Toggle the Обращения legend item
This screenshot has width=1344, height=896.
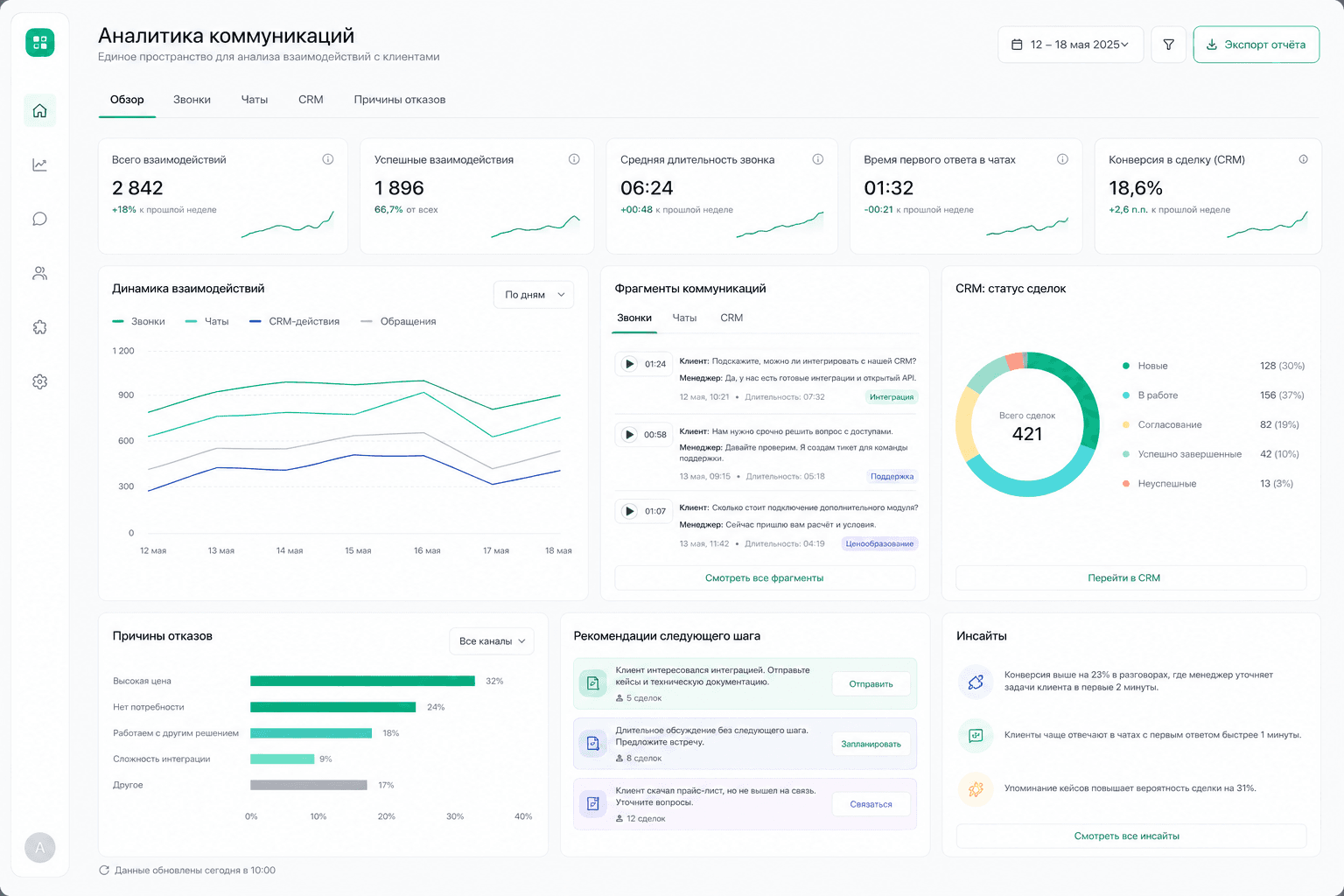[x=398, y=321]
